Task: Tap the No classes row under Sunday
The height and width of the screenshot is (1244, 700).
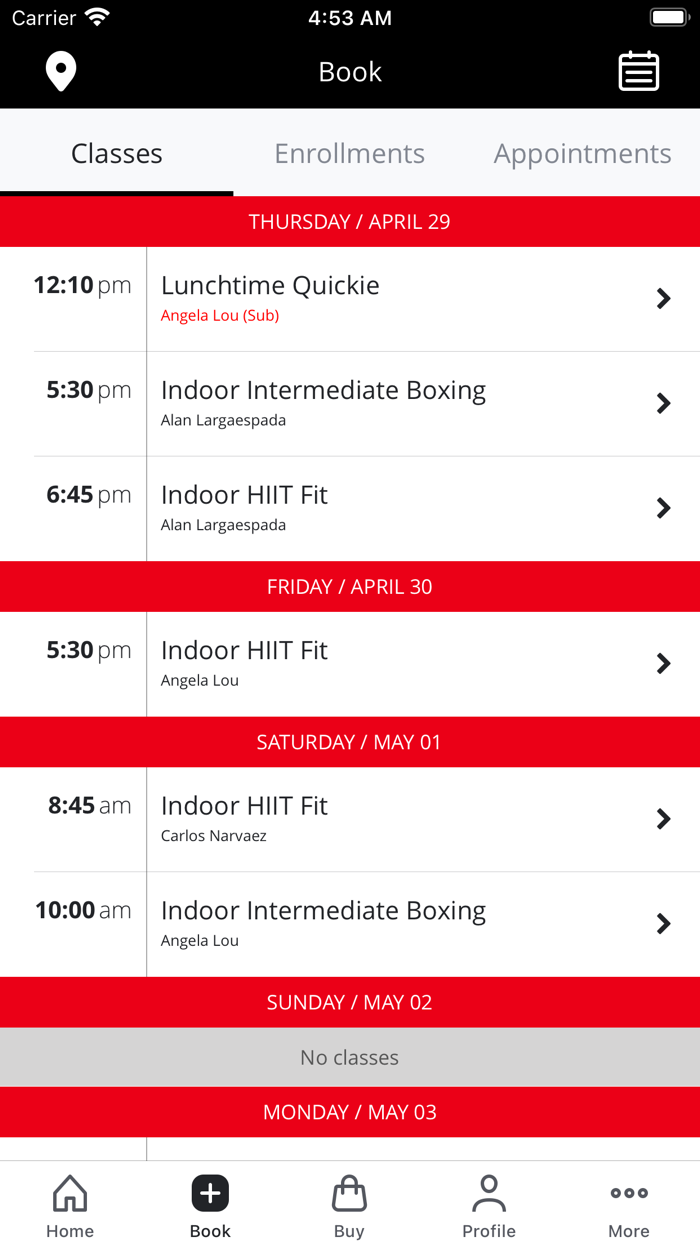Action: pos(350,1056)
